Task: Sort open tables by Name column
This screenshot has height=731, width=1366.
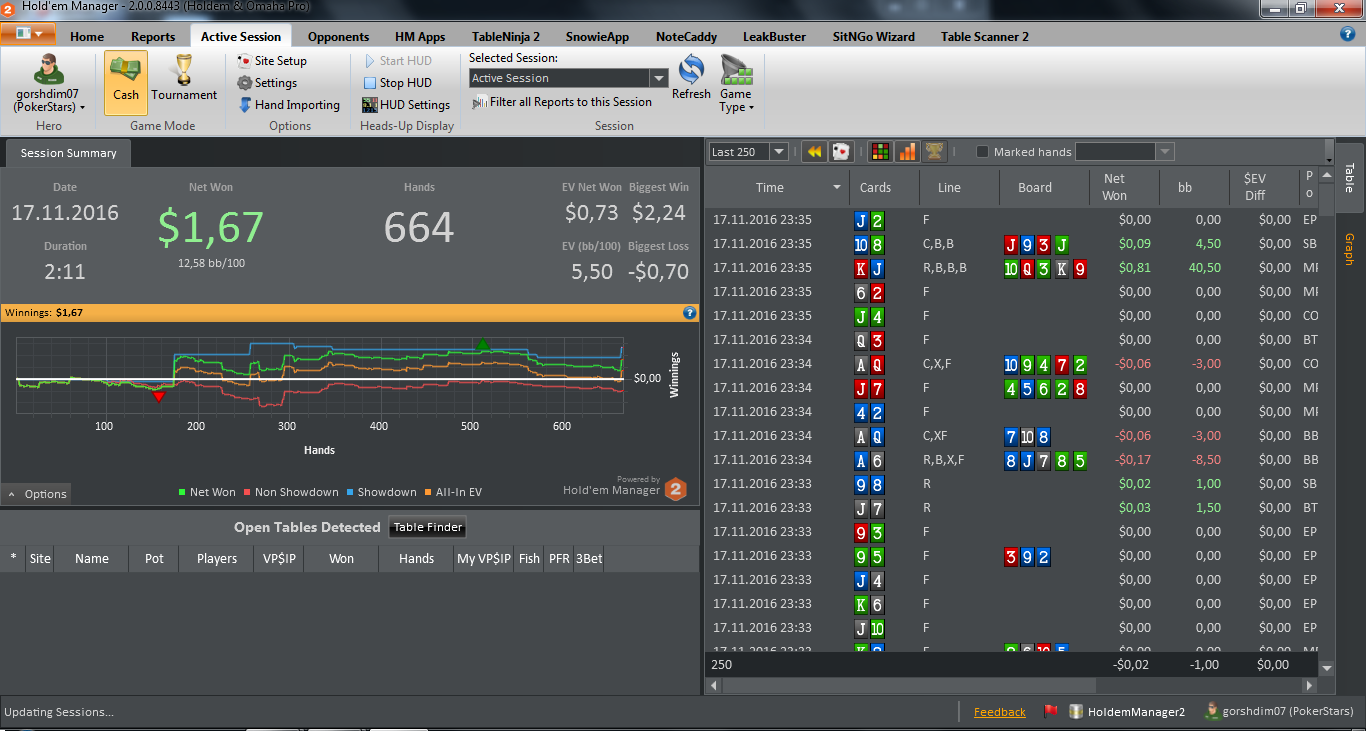Action: click(91, 559)
